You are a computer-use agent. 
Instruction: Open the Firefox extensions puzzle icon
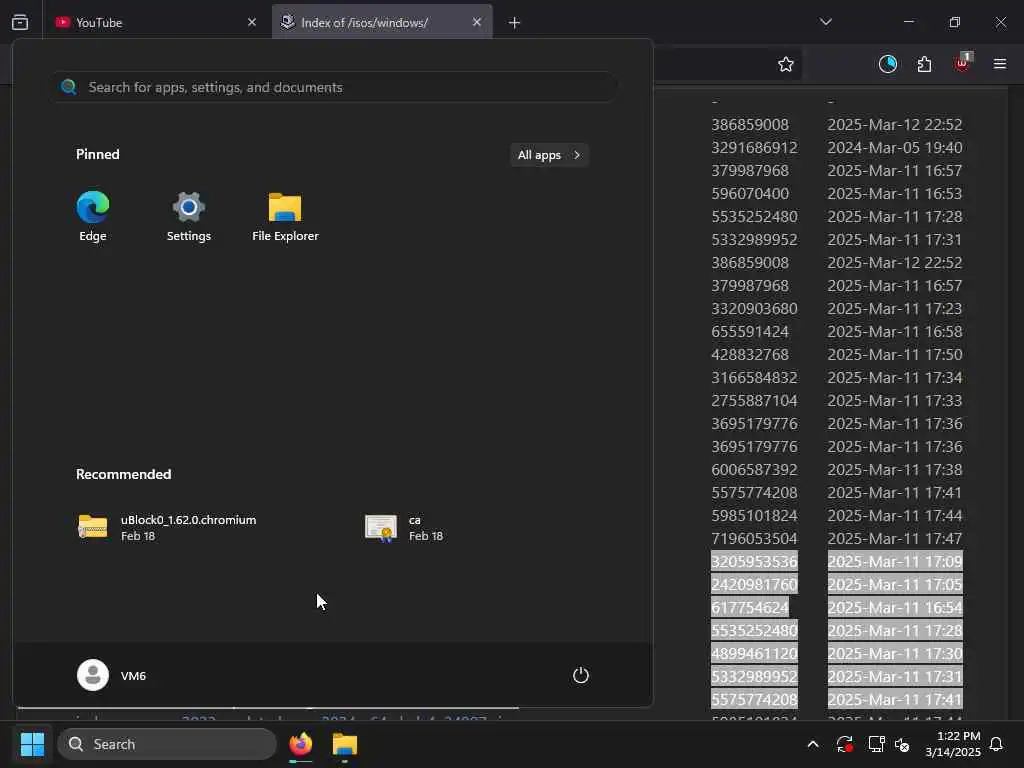point(924,64)
